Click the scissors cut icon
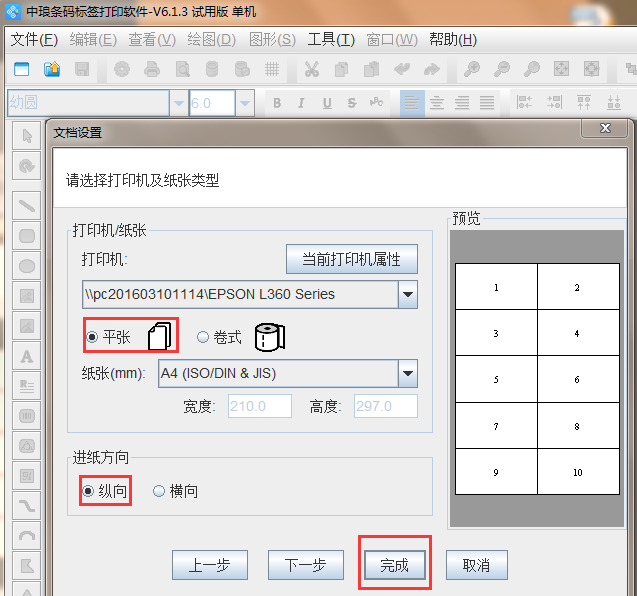This screenshot has height=596, width=637. tap(311, 69)
